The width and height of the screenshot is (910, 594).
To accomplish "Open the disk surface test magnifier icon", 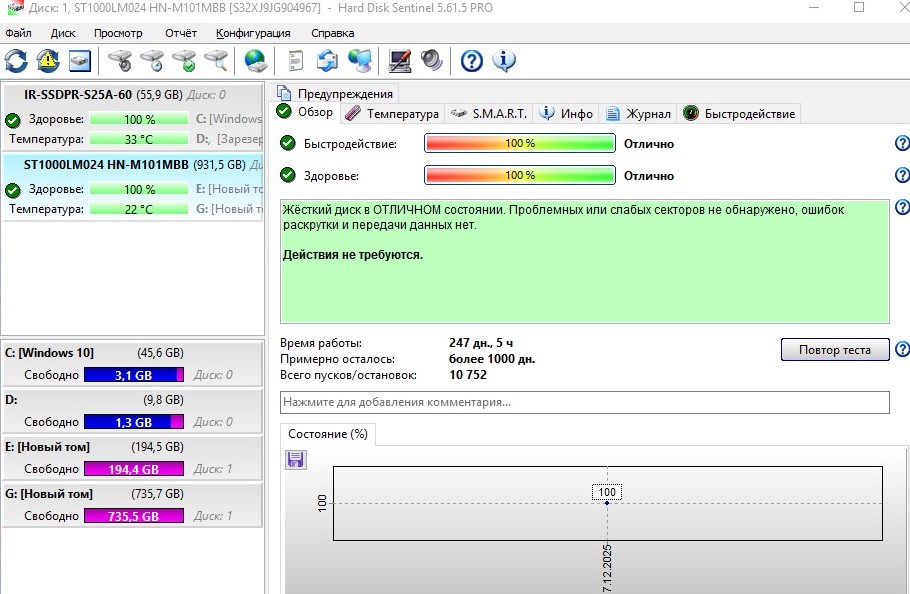I will (215, 61).
